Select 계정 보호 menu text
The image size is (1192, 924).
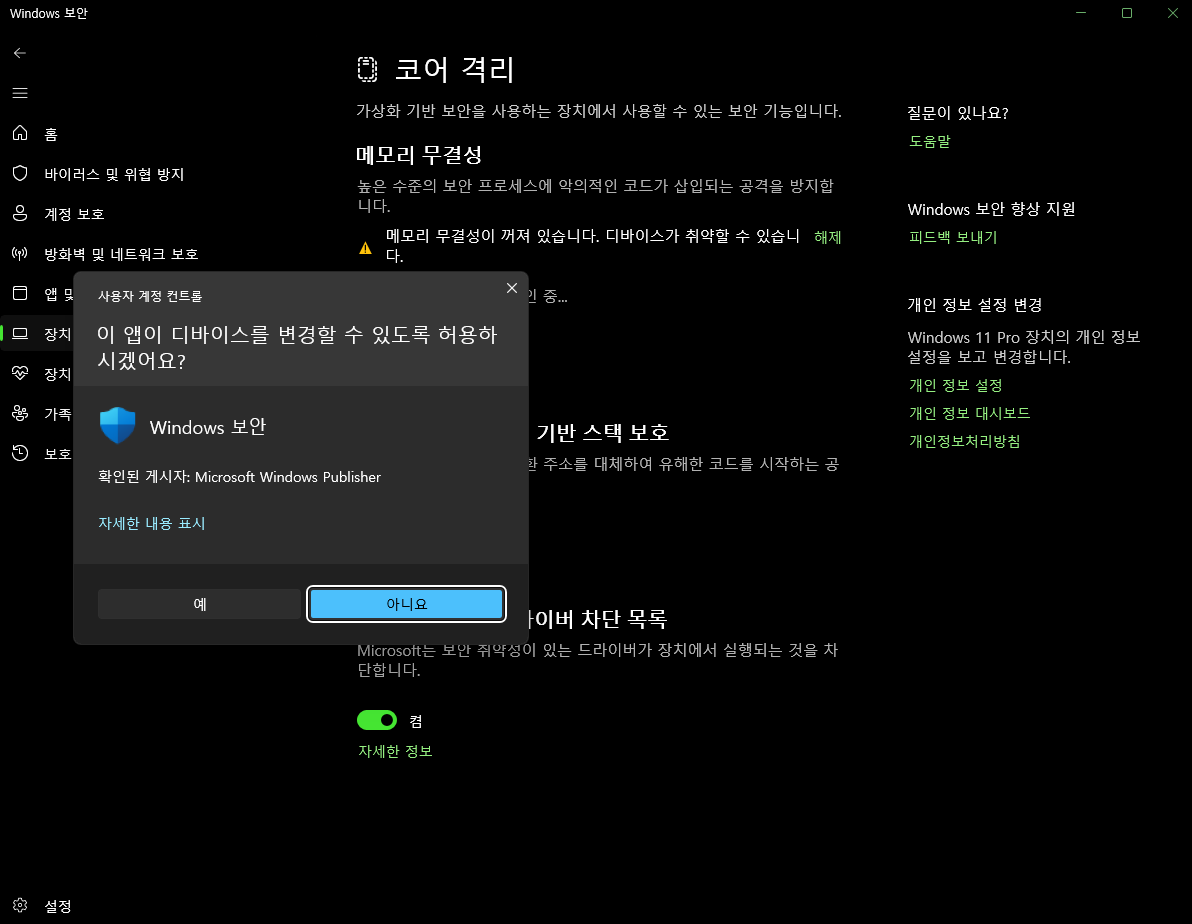(74, 214)
